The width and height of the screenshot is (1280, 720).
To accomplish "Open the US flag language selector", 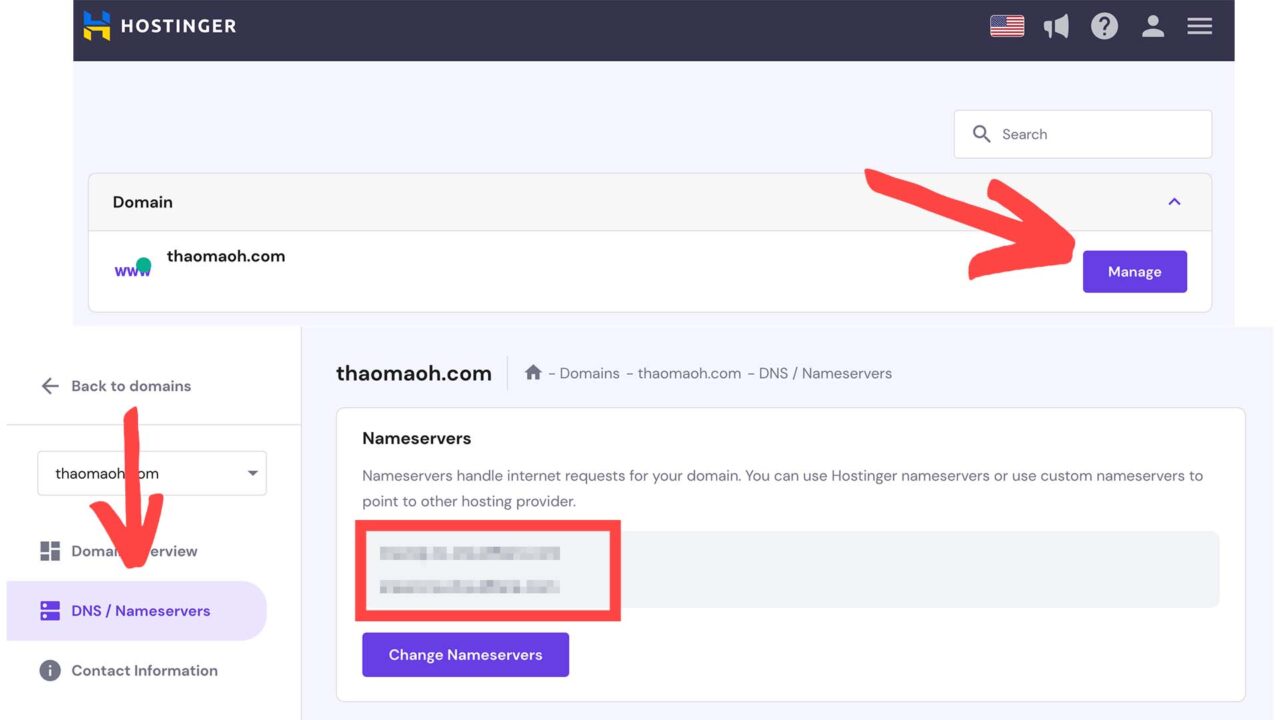I will [1006, 26].
